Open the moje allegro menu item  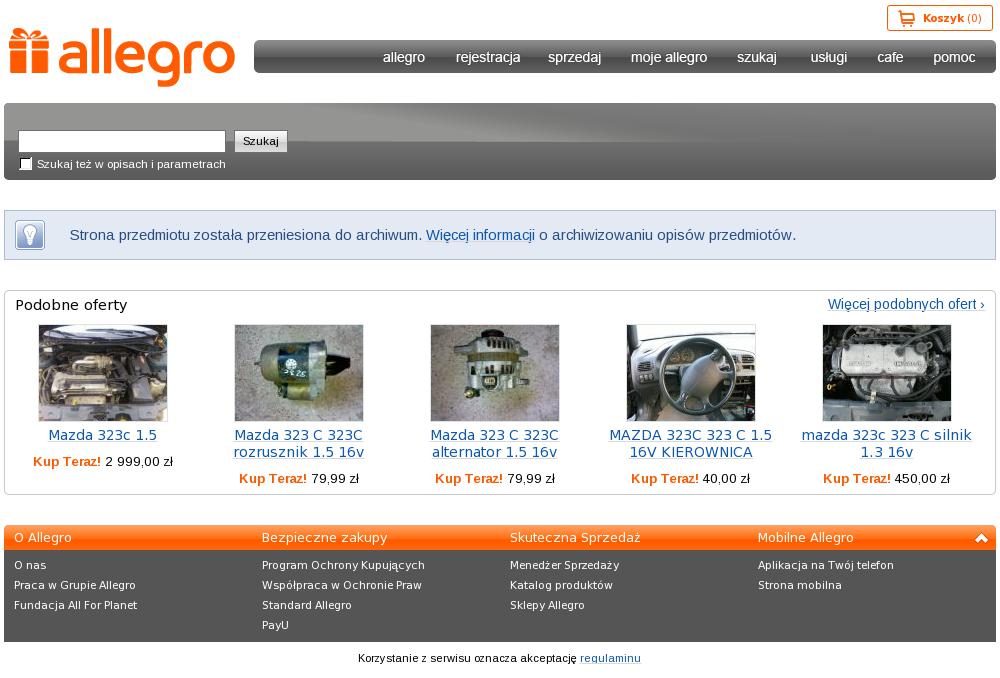[x=669, y=57]
